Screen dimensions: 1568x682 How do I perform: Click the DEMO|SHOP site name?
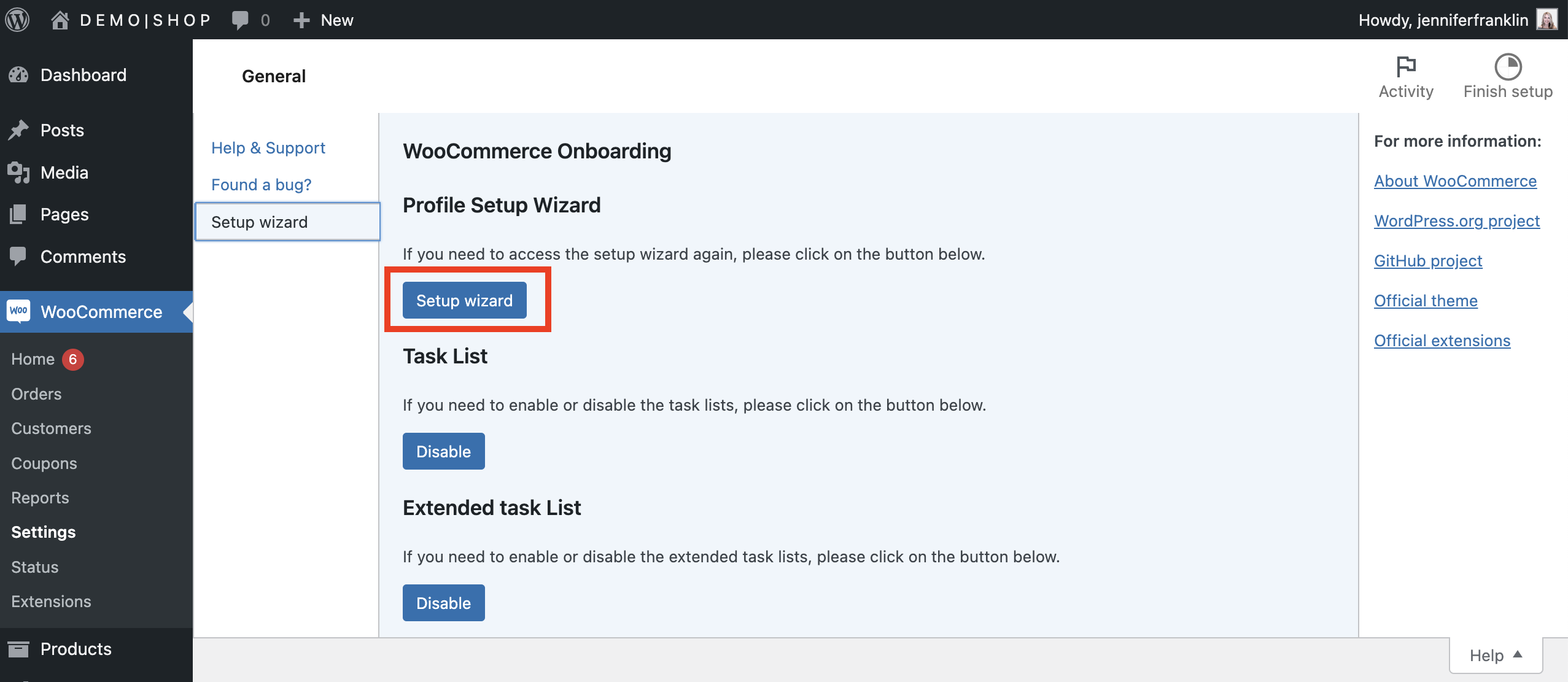[146, 20]
